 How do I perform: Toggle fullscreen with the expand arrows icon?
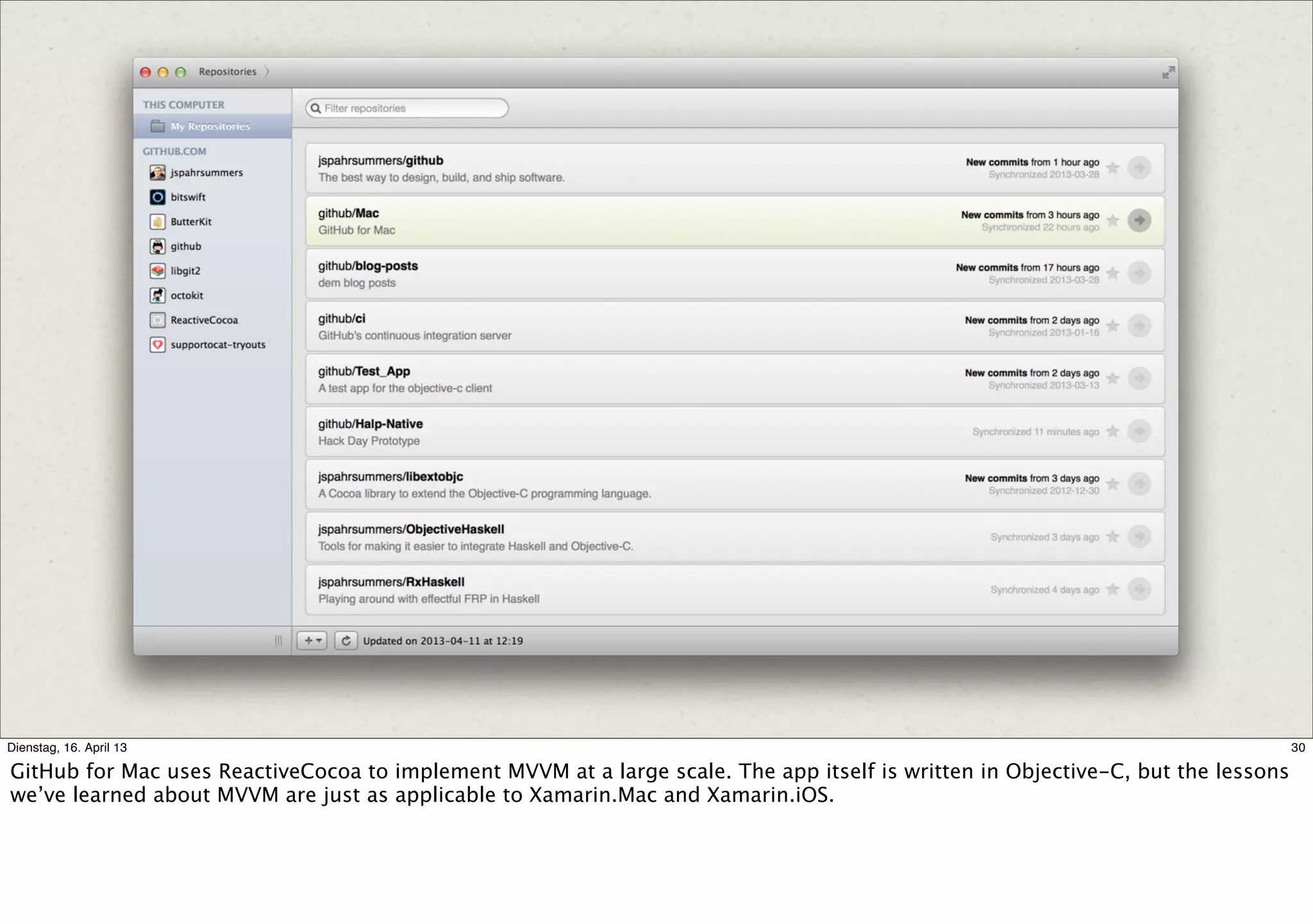pos(1168,72)
